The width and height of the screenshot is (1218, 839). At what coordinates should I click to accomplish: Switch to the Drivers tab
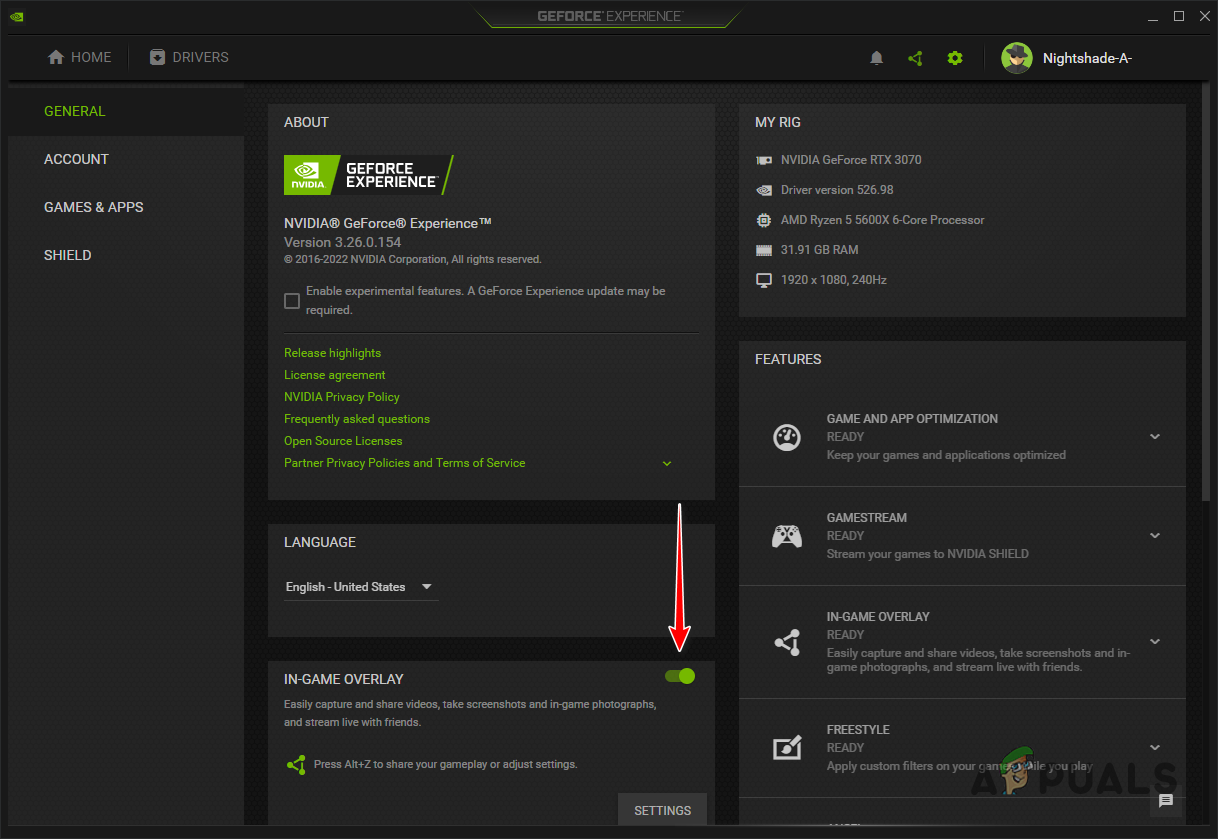[x=188, y=57]
